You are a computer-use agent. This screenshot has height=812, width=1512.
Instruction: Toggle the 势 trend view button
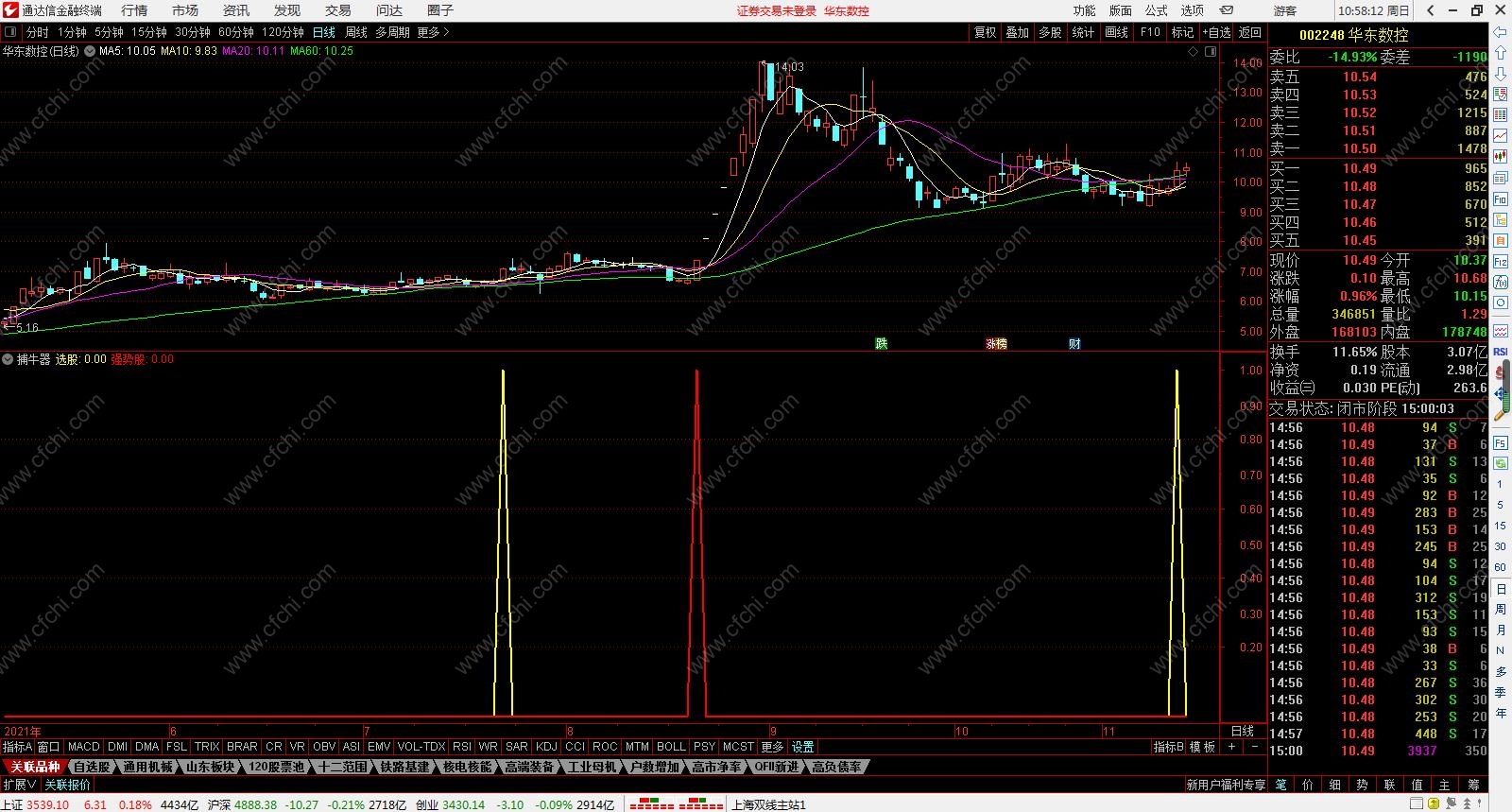(1362, 785)
